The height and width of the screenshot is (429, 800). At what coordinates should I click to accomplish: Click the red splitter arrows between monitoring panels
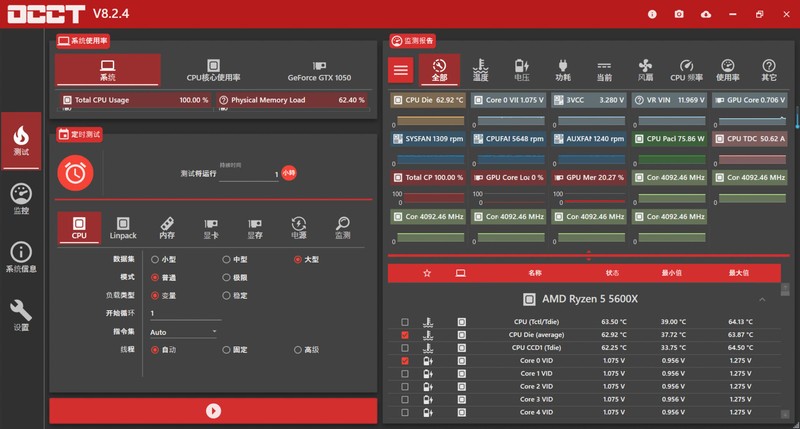588,256
